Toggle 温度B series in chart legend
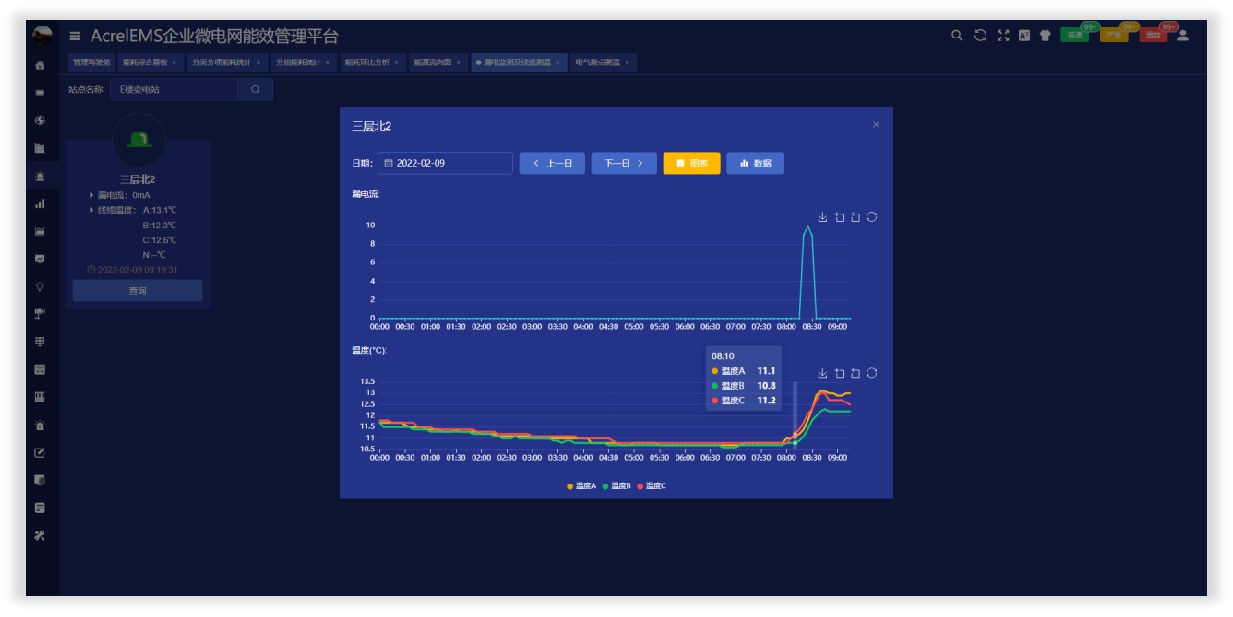 pyautogui.click(x=616, y=486)
